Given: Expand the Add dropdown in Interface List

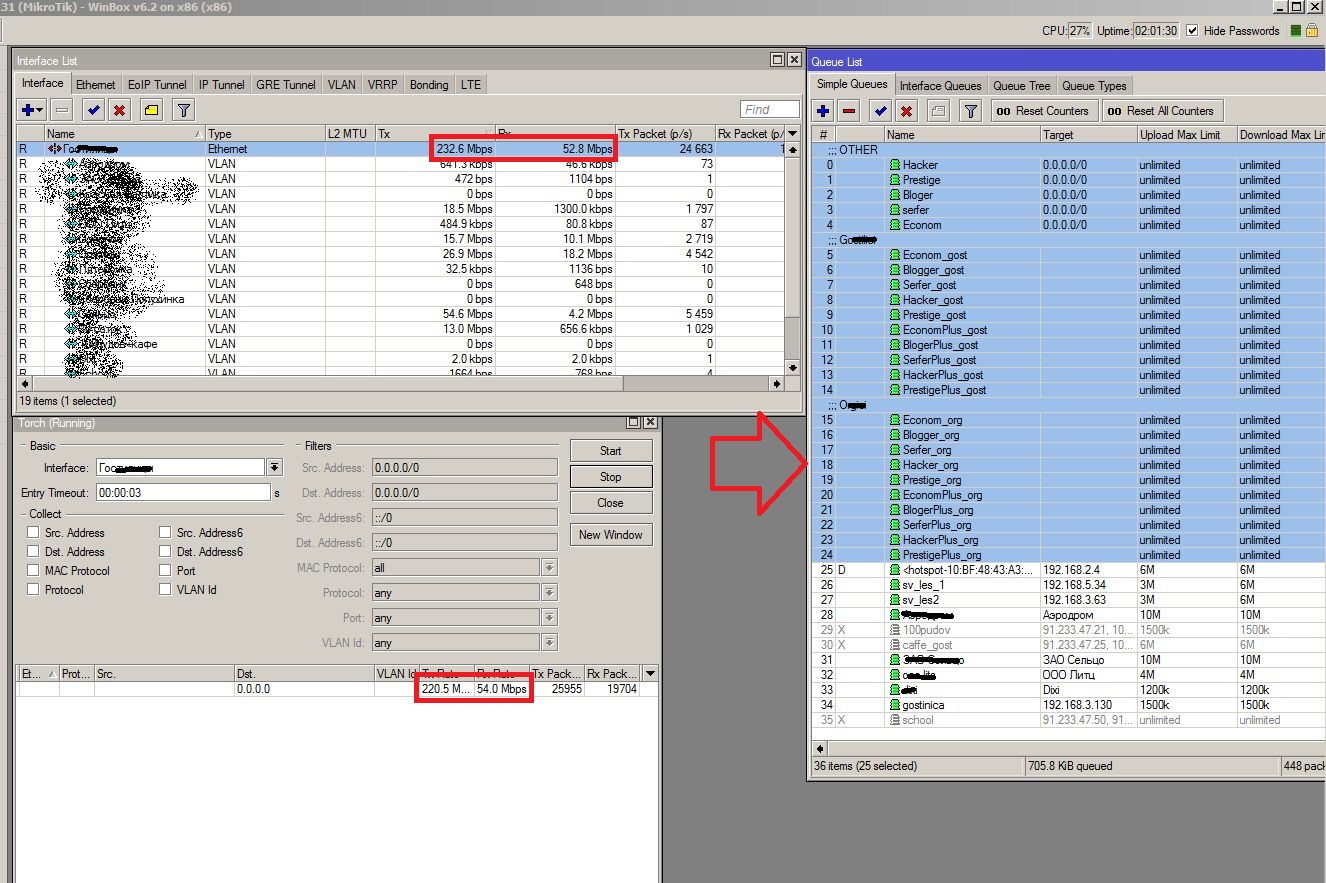Looking at the screenshot, I should 39,110.
